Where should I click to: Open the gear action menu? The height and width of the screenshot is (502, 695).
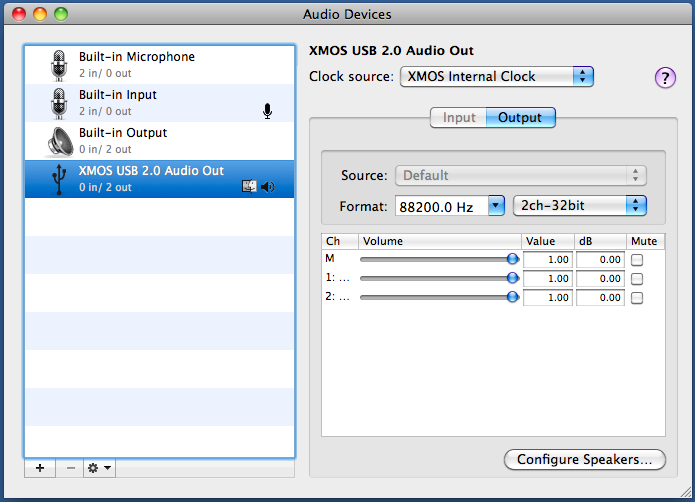coord(99,468)
